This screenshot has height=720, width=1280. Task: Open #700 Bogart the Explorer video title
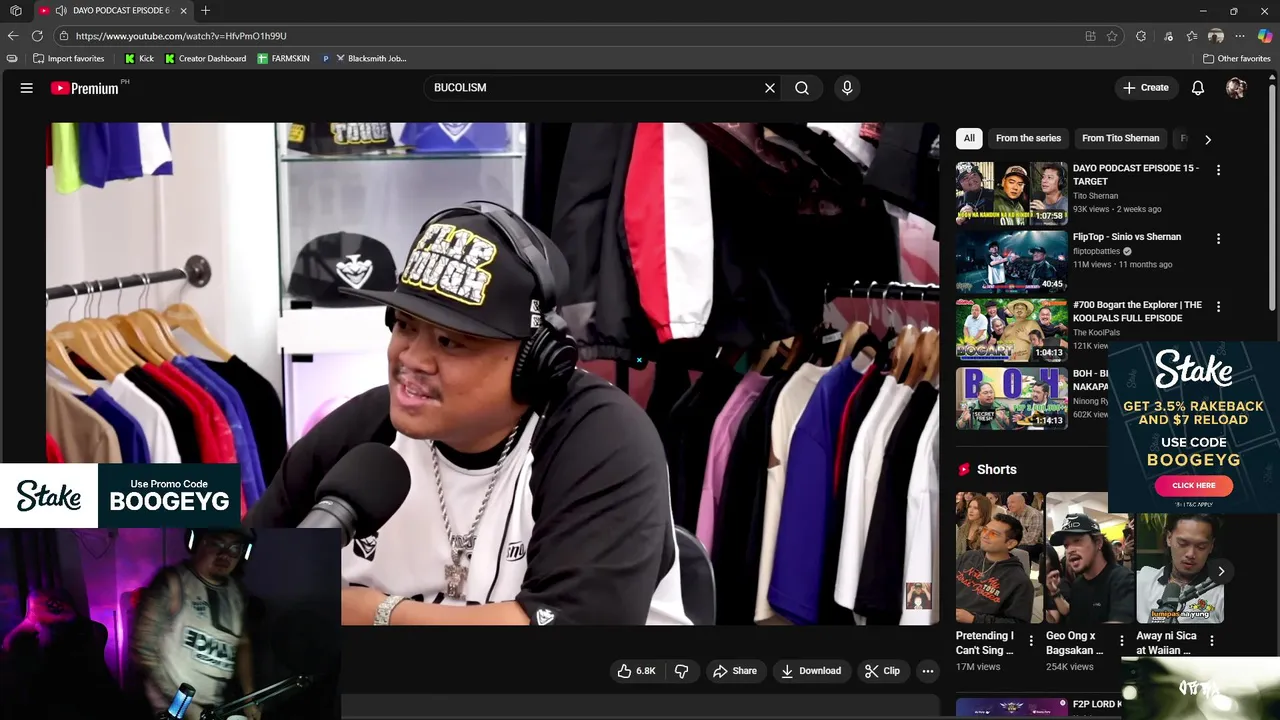(1137, 311)
